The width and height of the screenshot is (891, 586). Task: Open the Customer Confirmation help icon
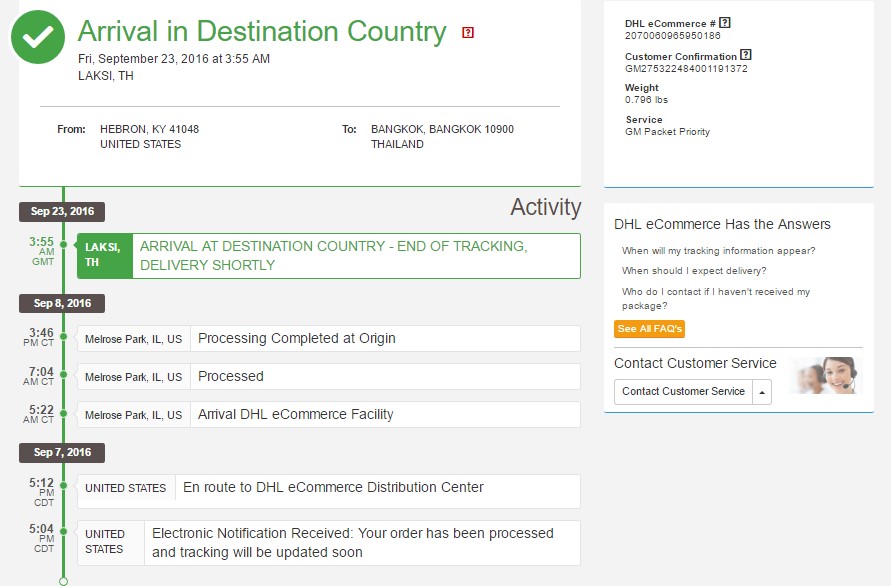click(x=746, y=55)
